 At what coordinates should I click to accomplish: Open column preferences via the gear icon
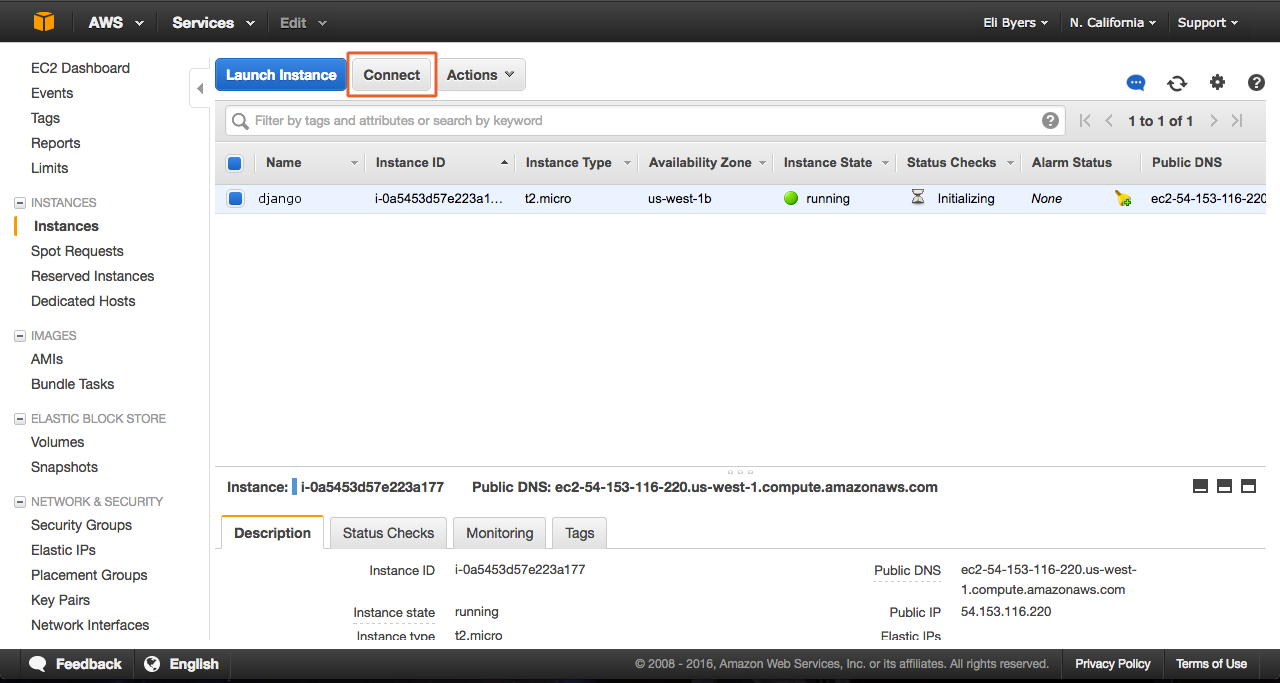click(x=1217, y=83)
